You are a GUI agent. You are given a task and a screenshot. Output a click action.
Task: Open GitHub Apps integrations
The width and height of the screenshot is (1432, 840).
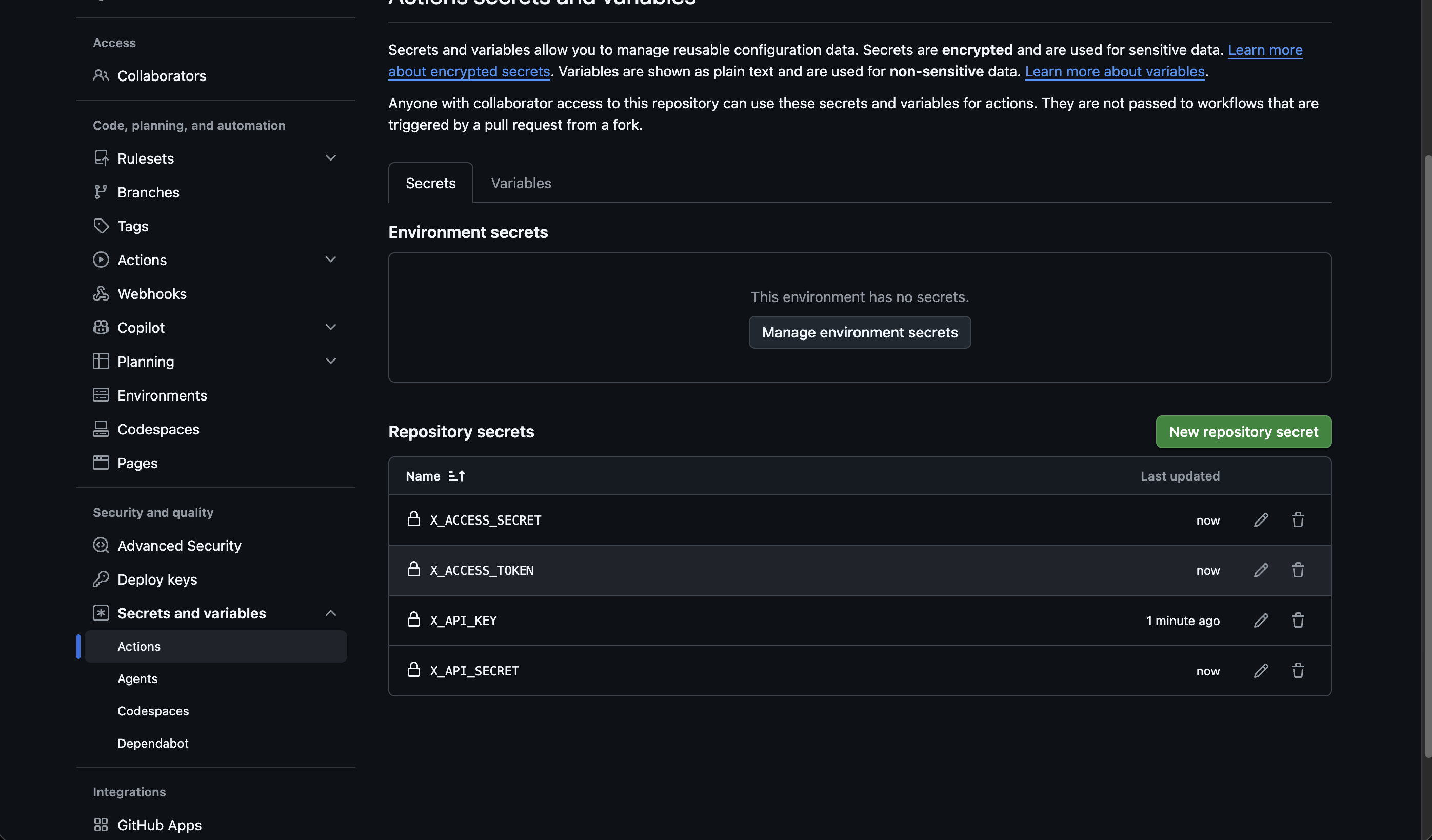pyautogui.click(x=215, y=825)
